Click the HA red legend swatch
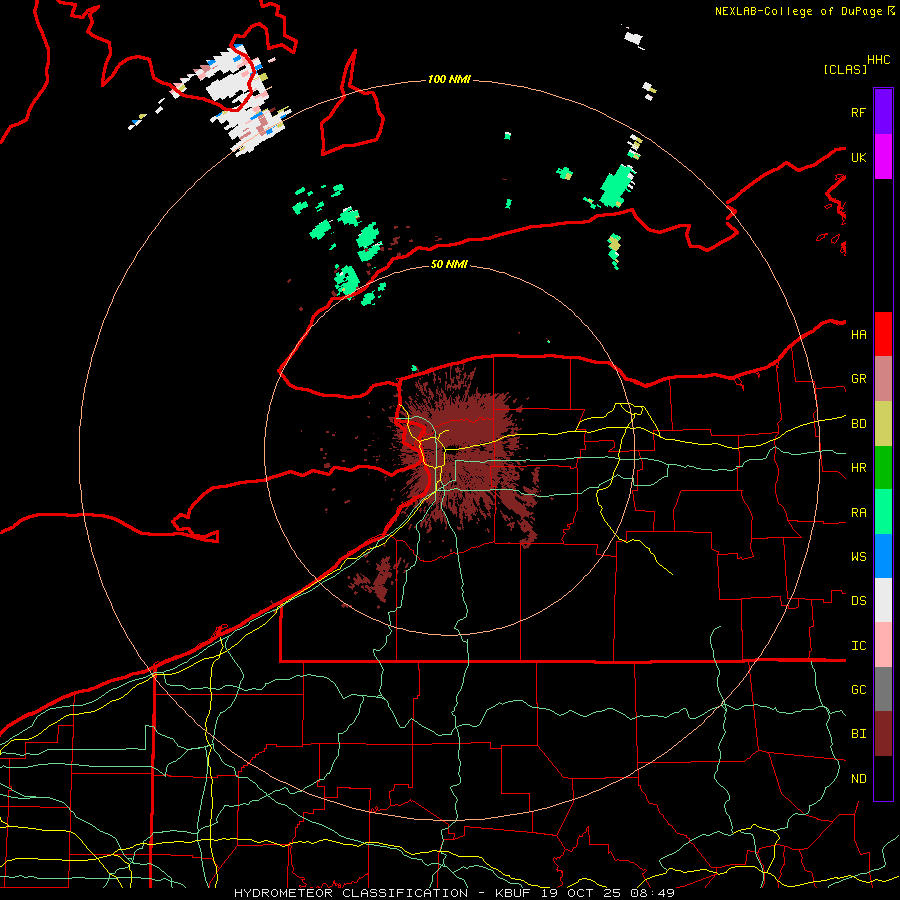900x900 pixels. click(883, 334)
